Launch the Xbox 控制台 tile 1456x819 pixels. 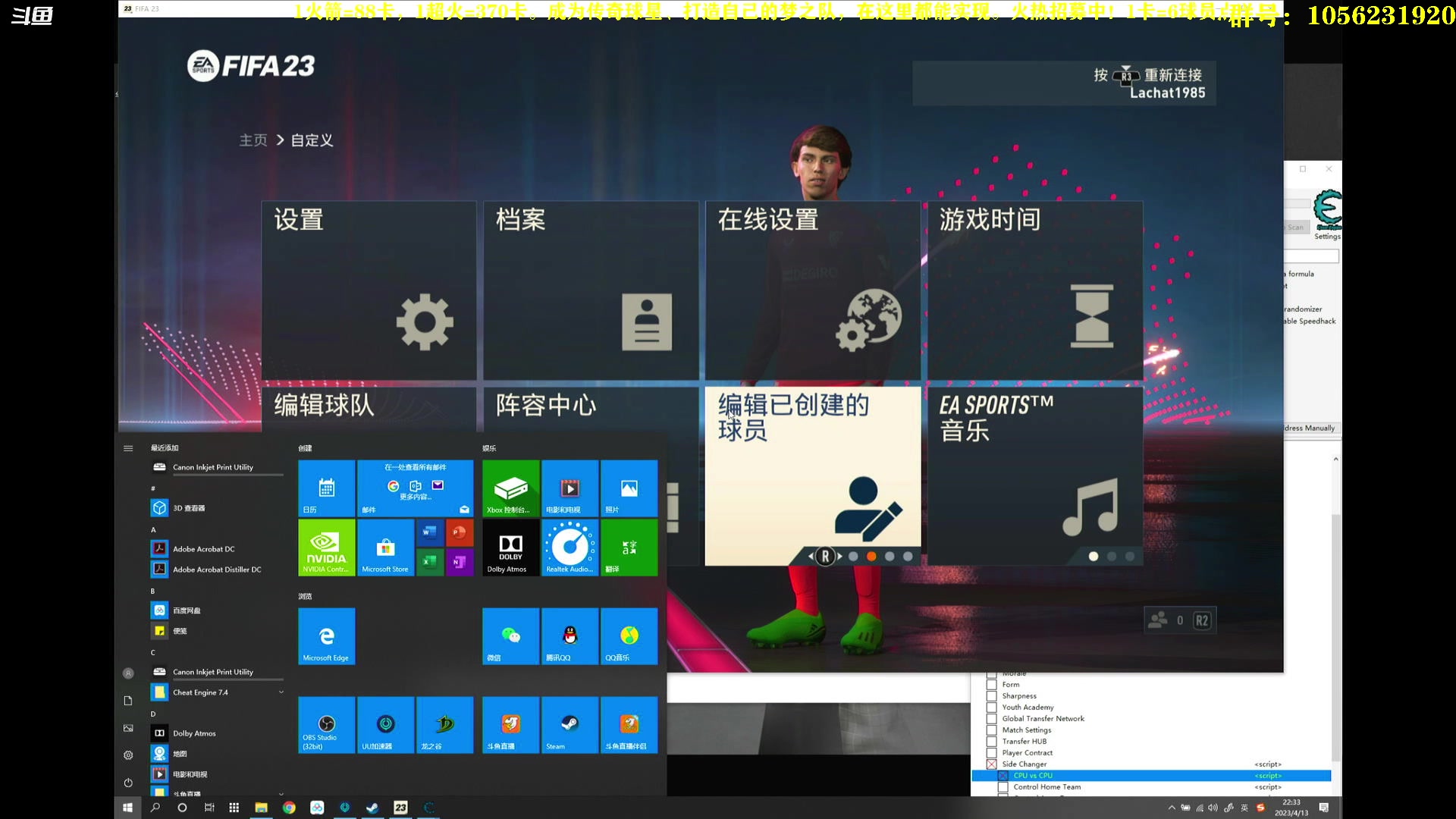[510, 488]
